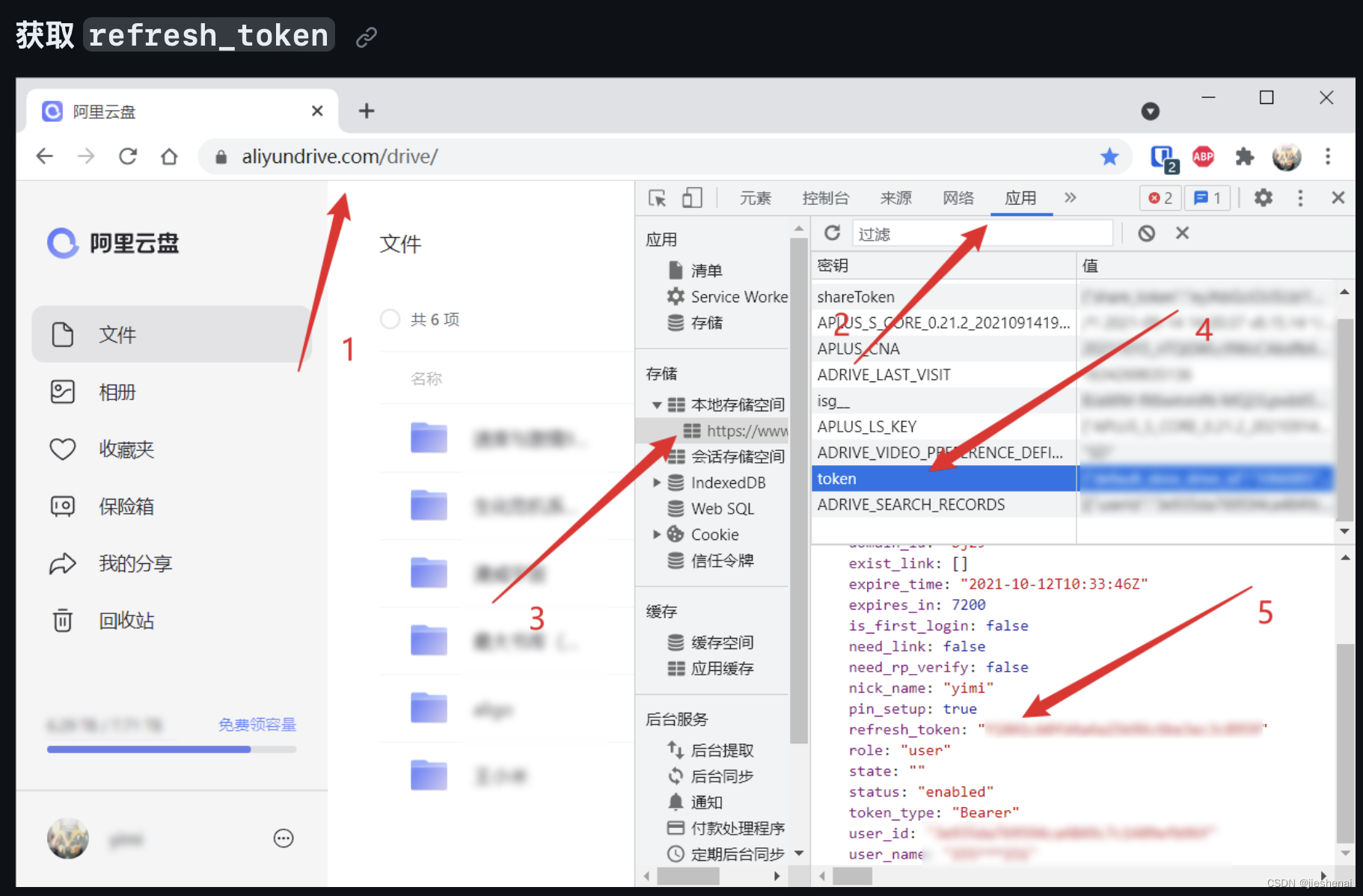This screenshot has width=1363, height=896.
Task: Open Service Workers in the application panel
Action: [x=727, y=297]
